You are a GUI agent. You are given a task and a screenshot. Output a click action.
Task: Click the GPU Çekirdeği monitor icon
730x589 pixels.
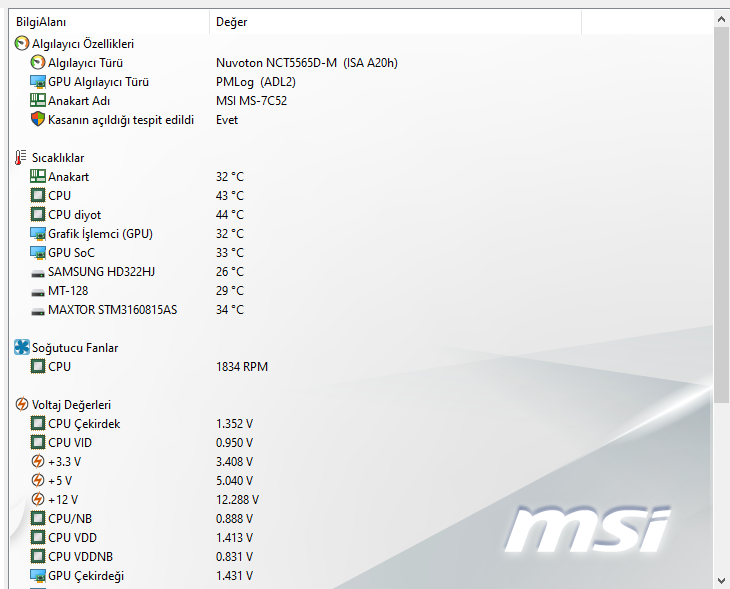coord(38,575)
